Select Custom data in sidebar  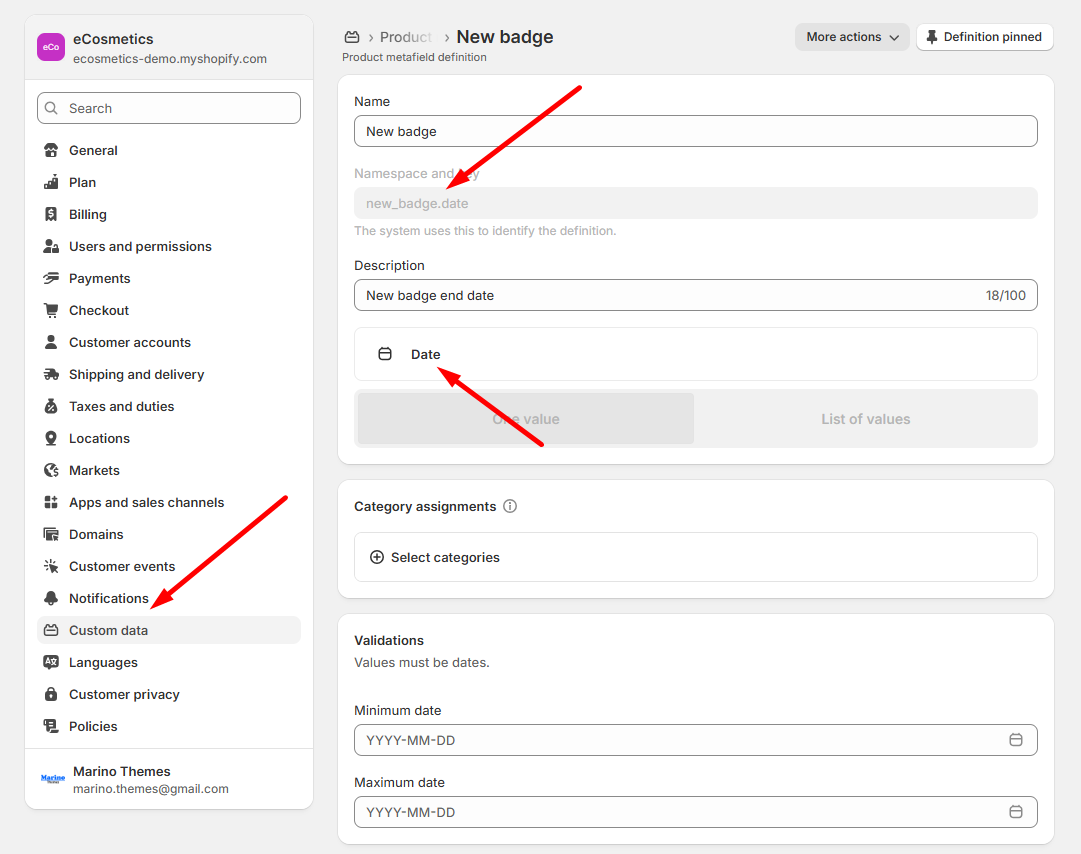(169, 630)
